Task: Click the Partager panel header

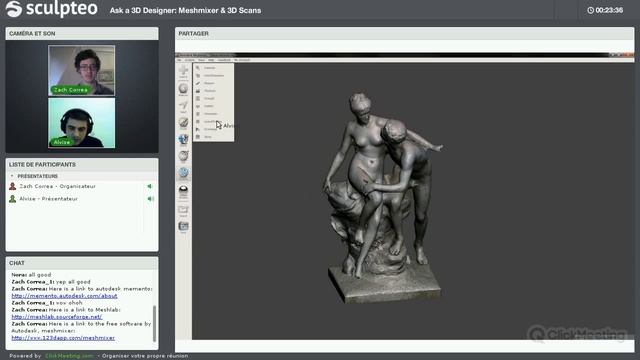Action: pyautogui.click(x=404, y=33)
